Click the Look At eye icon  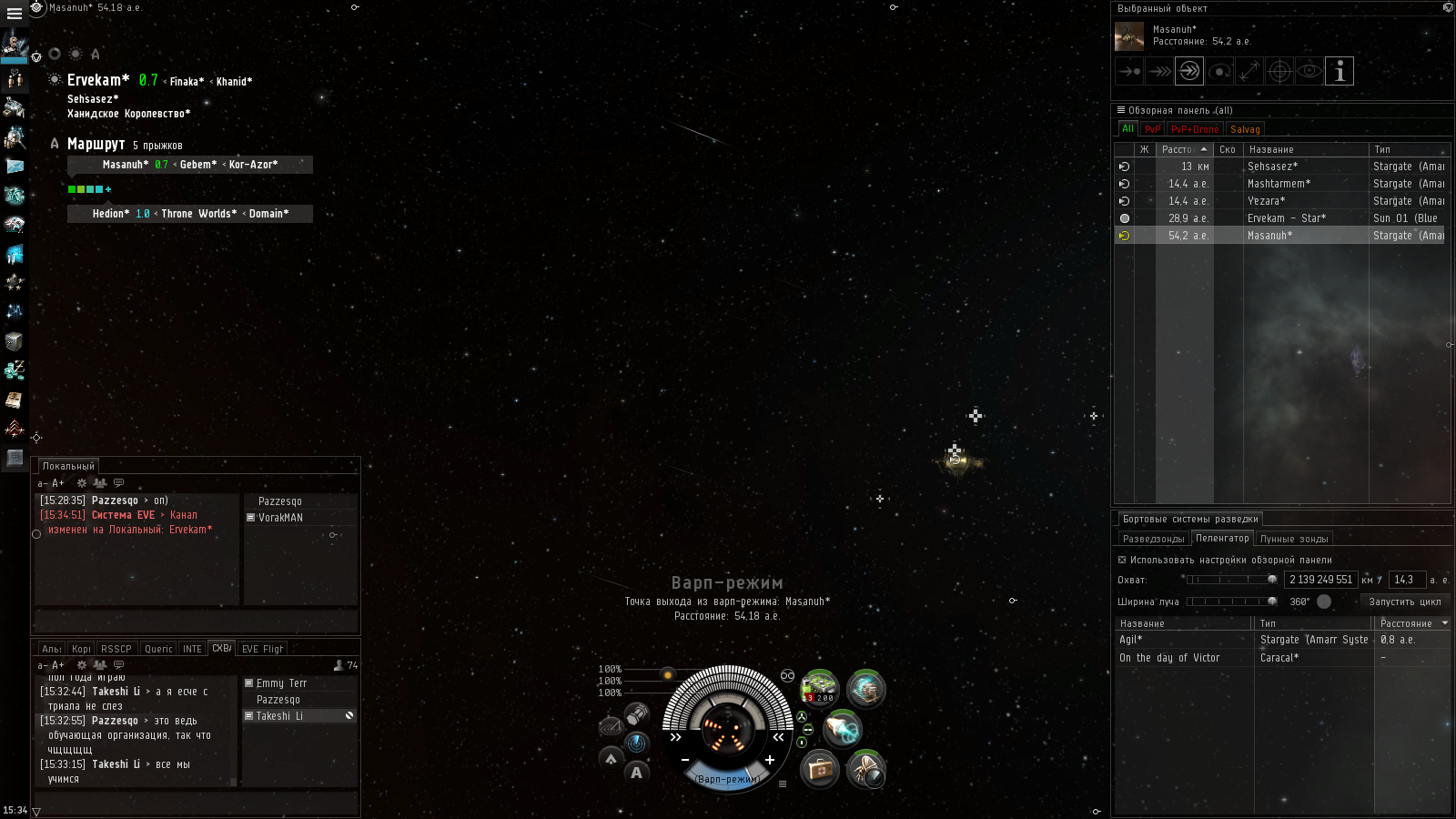coord(1309,71)
